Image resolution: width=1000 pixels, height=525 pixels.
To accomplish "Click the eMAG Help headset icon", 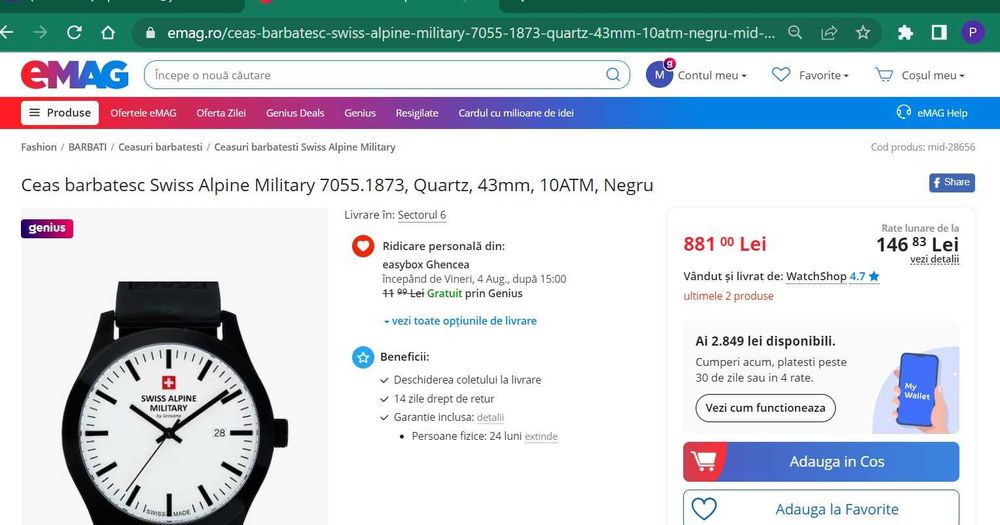I will [x=904, y=112].
